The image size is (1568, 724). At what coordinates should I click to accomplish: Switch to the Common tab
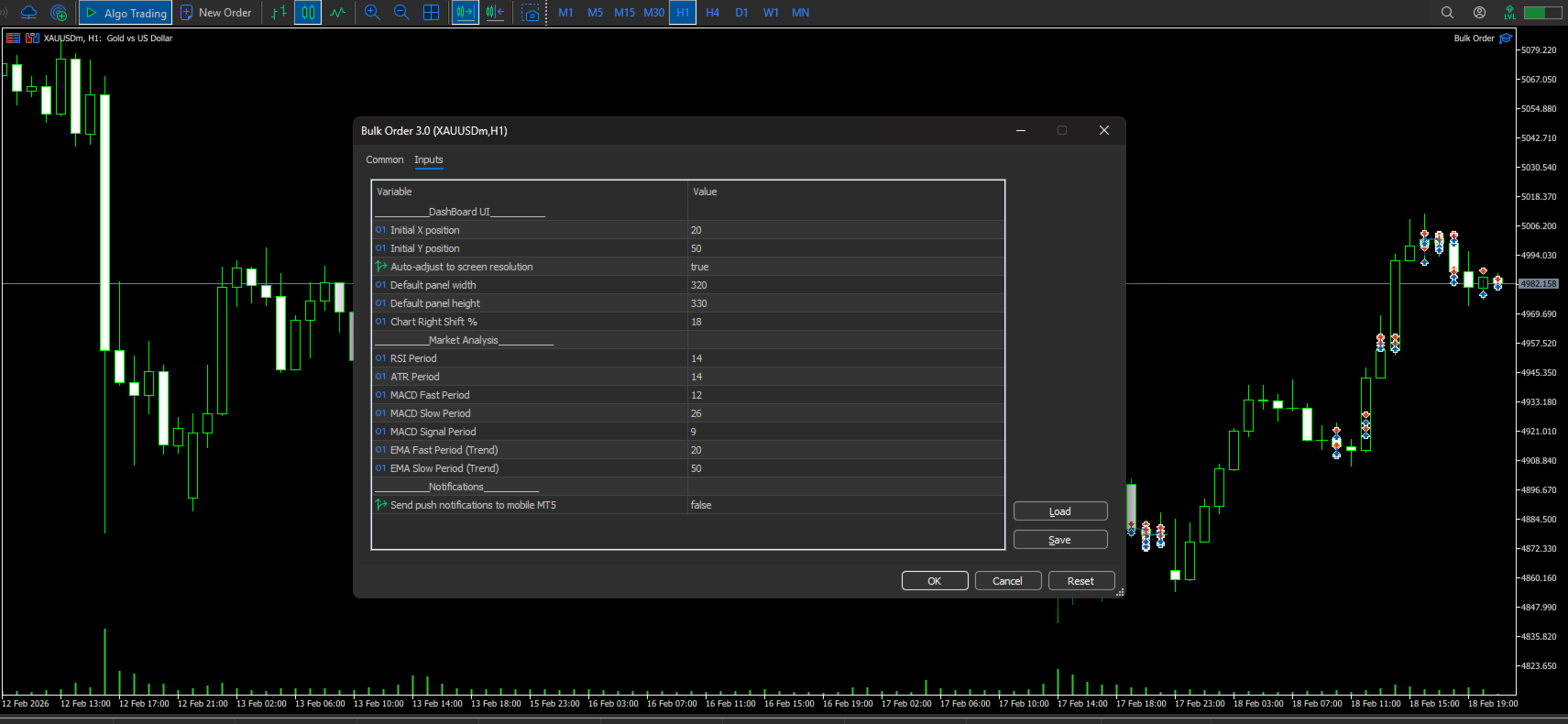click(385, 159)
